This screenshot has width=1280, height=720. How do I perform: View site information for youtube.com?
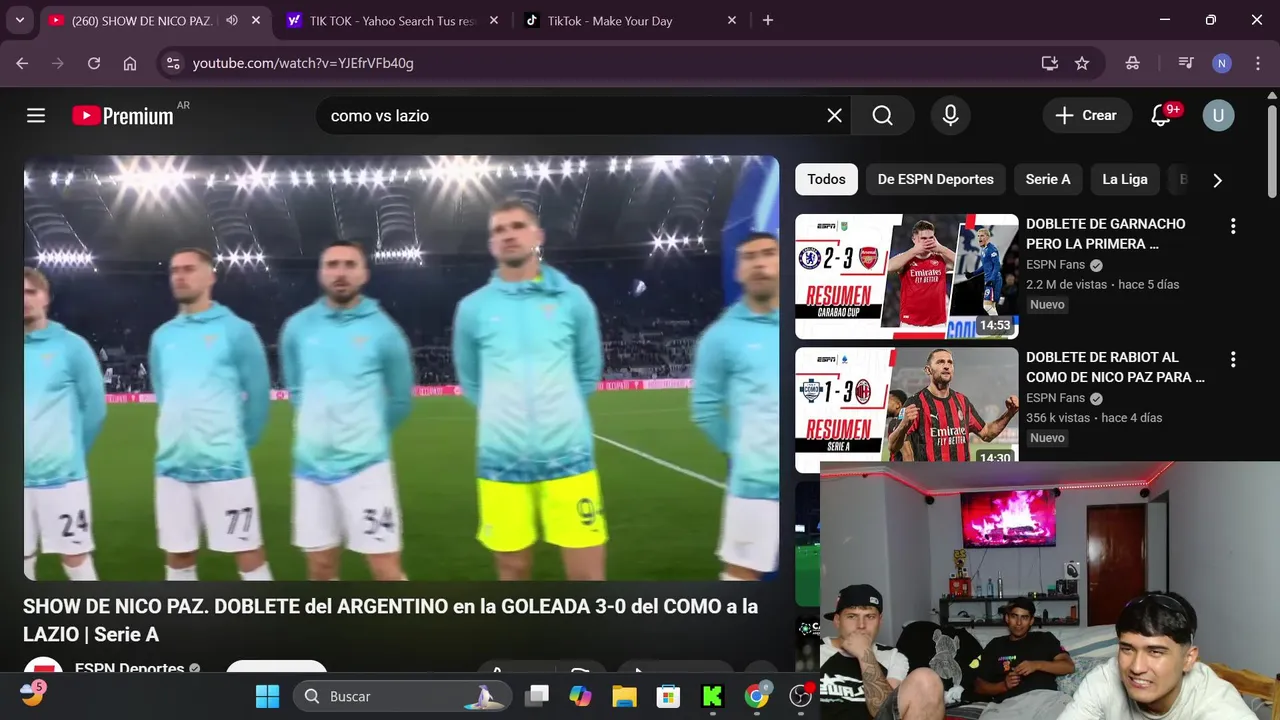point(173,63)
